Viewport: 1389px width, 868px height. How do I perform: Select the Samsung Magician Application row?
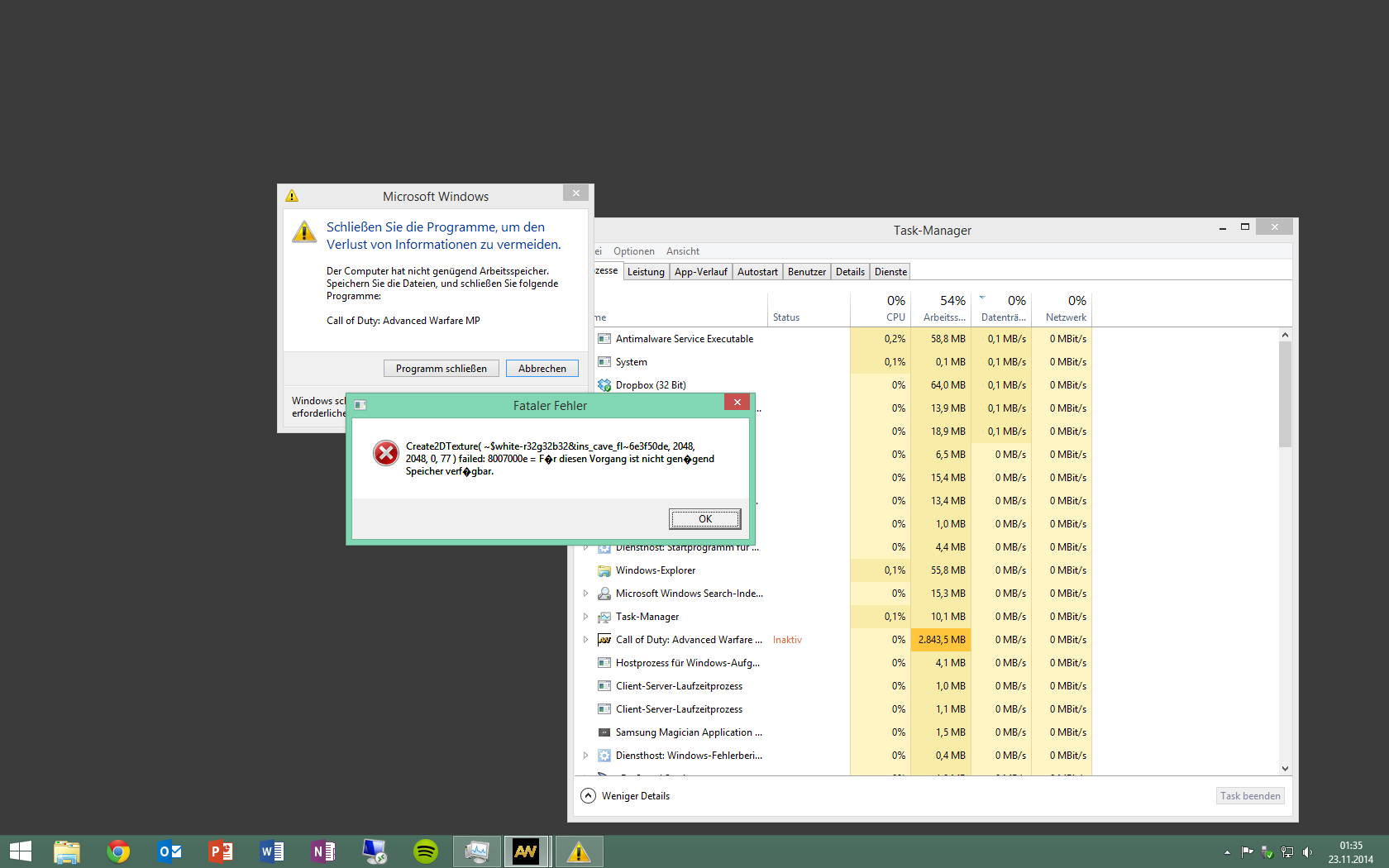(833, 732)
